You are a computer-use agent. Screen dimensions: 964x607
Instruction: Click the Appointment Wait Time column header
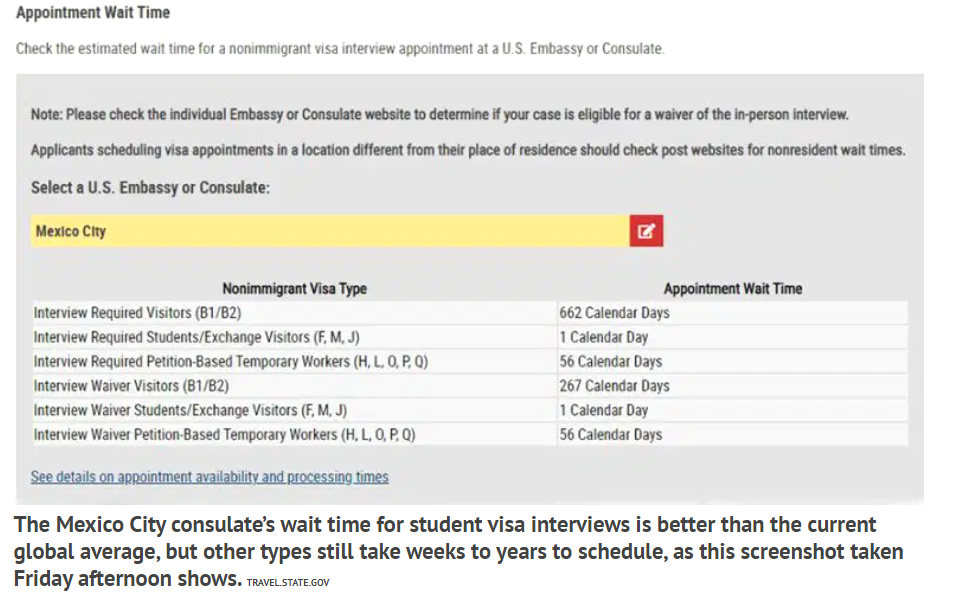point(732,288)
